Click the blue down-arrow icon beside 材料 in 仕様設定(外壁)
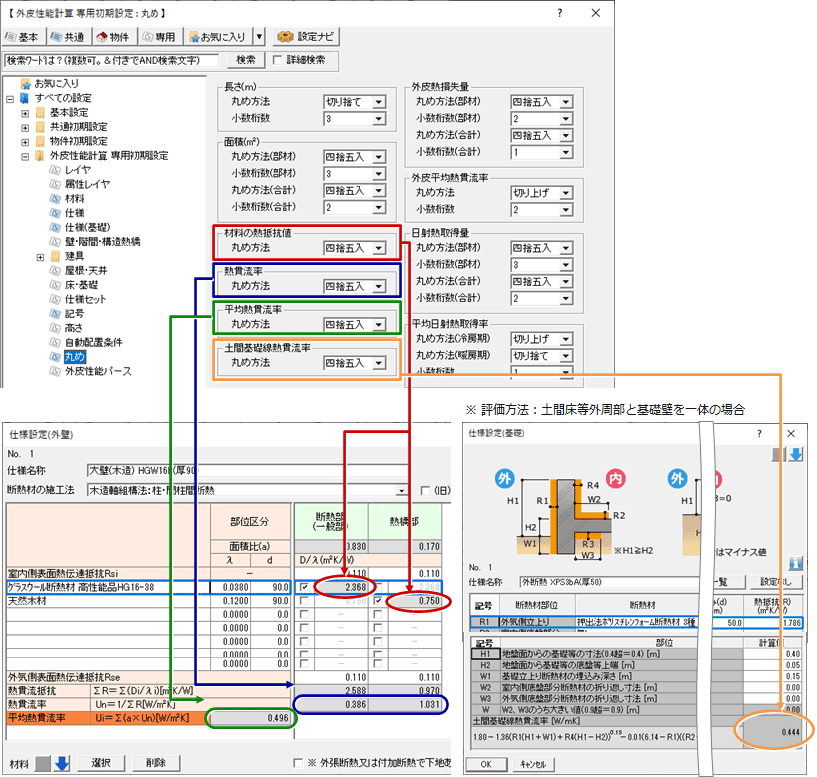Viewport: 817px width, 777px height. 63,763
